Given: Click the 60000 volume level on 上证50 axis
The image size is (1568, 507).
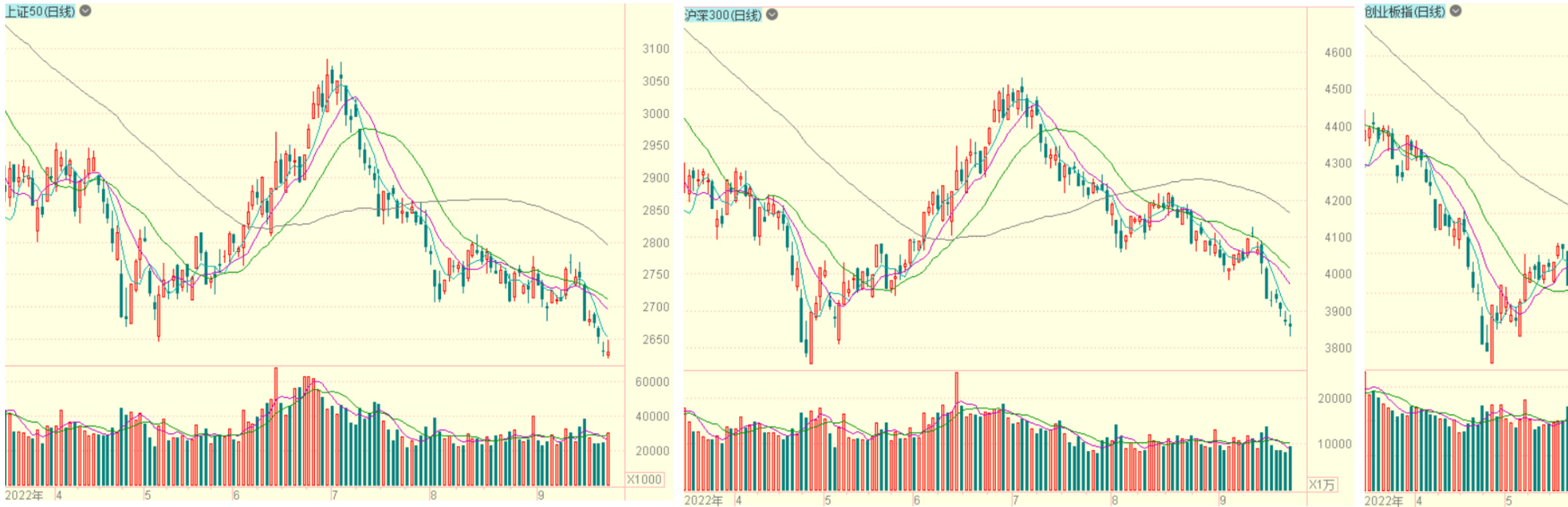Looking at the screenshot, I should [x=652, y=382].
